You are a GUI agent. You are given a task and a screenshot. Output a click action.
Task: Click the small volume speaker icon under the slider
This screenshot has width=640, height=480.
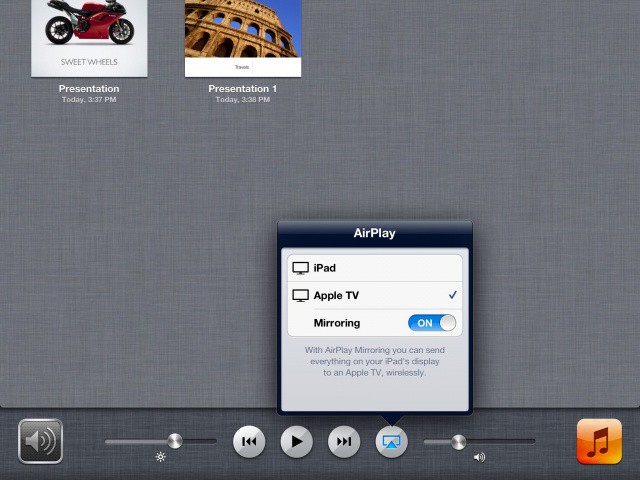[479, 457]
